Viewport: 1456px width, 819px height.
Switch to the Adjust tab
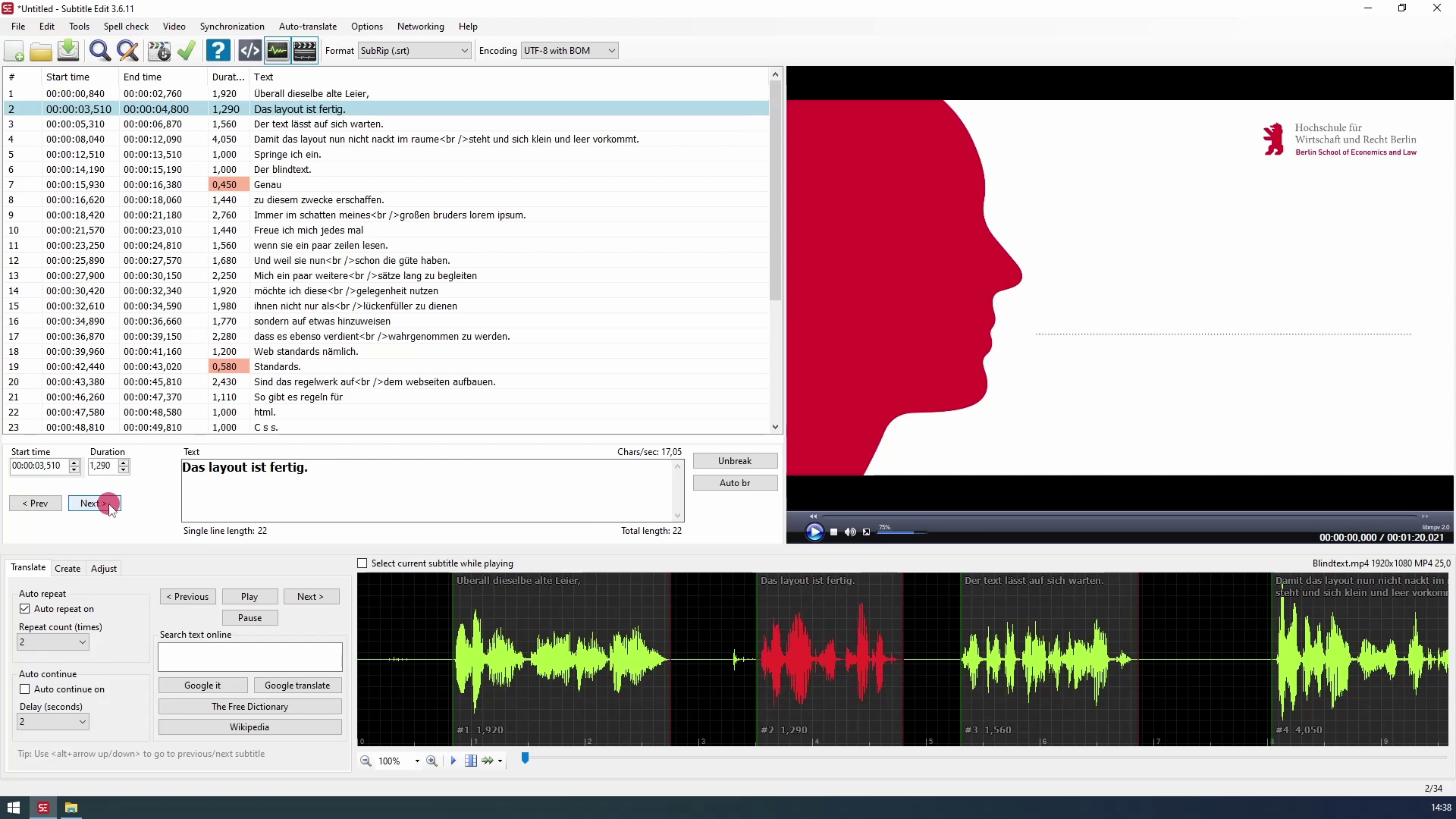point(104,569)
